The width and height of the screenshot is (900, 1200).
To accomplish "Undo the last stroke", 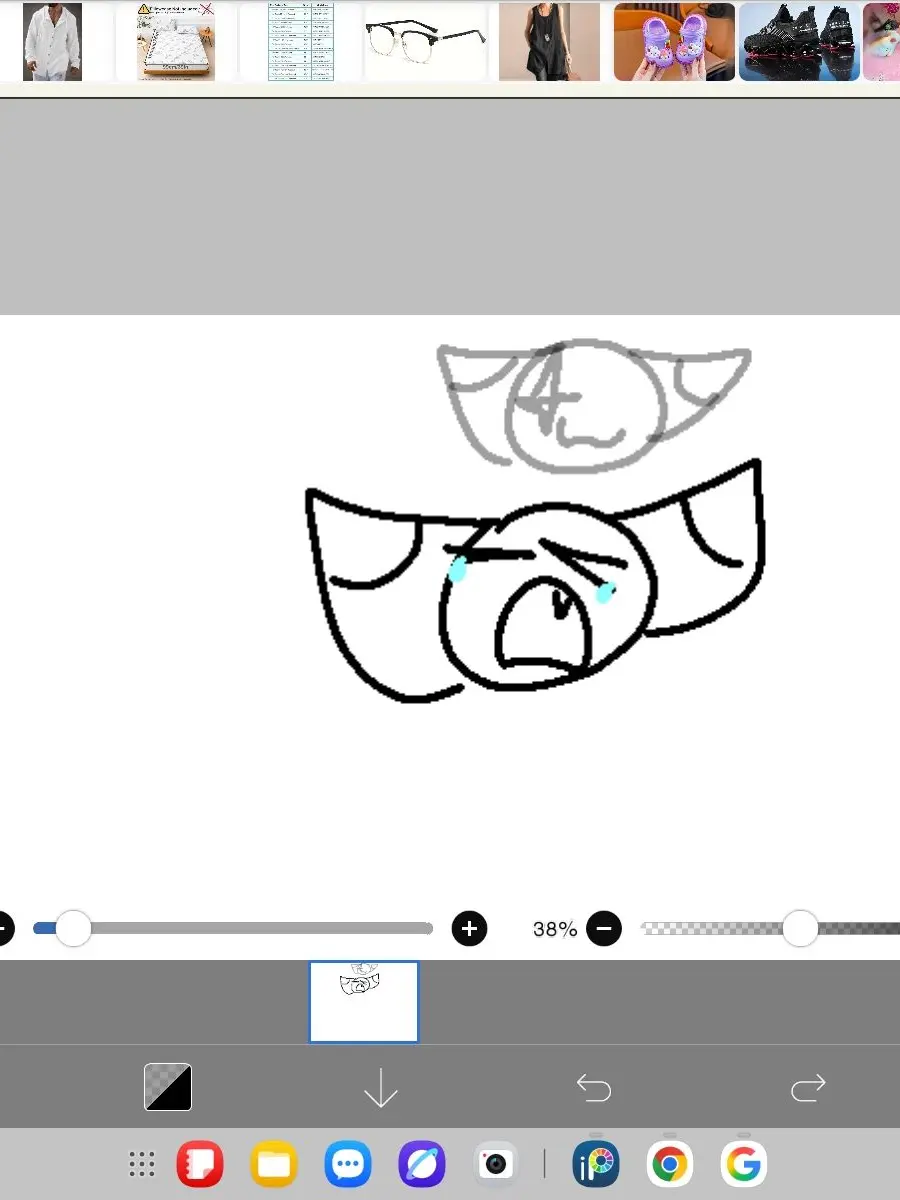I will tap(594, 1087).
